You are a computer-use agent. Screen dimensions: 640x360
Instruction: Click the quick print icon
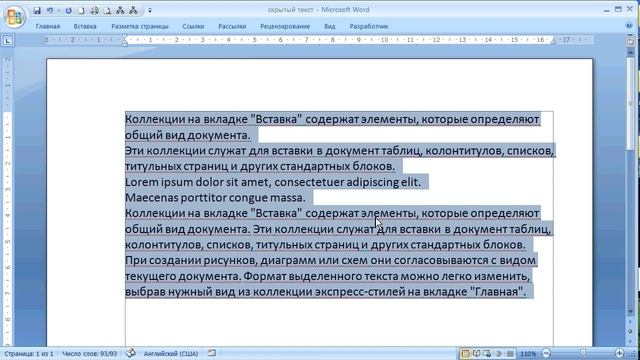tap(94, 11)
